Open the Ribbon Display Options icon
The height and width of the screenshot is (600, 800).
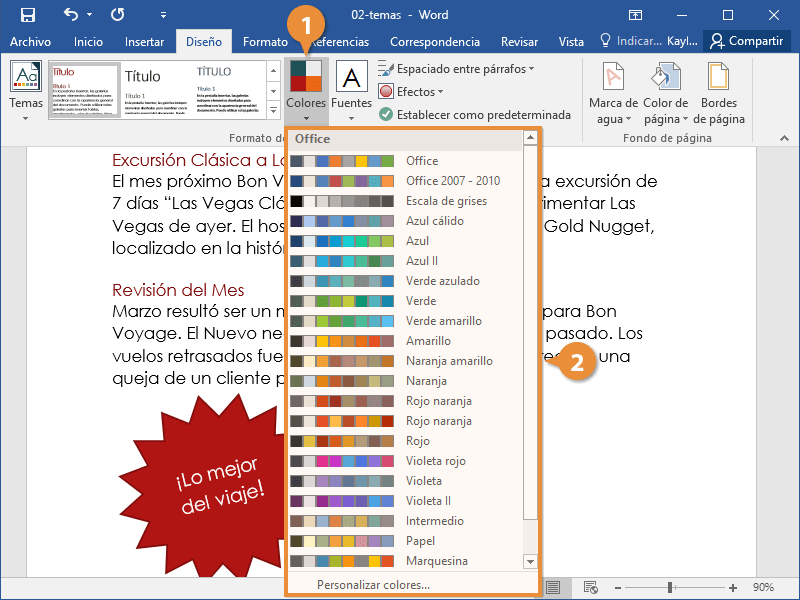coord(635,15)
